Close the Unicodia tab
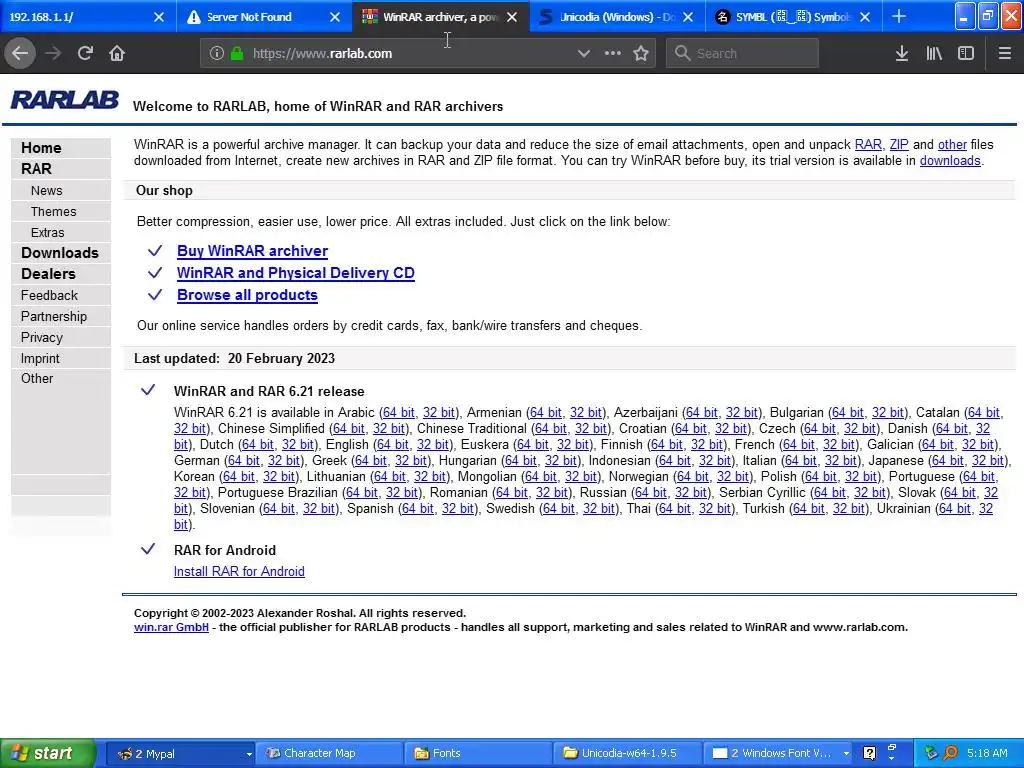 (688, 17)
